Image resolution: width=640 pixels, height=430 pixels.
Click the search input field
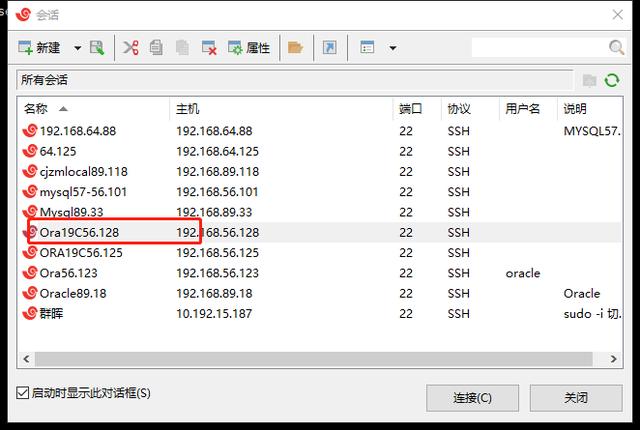(539, 48)
